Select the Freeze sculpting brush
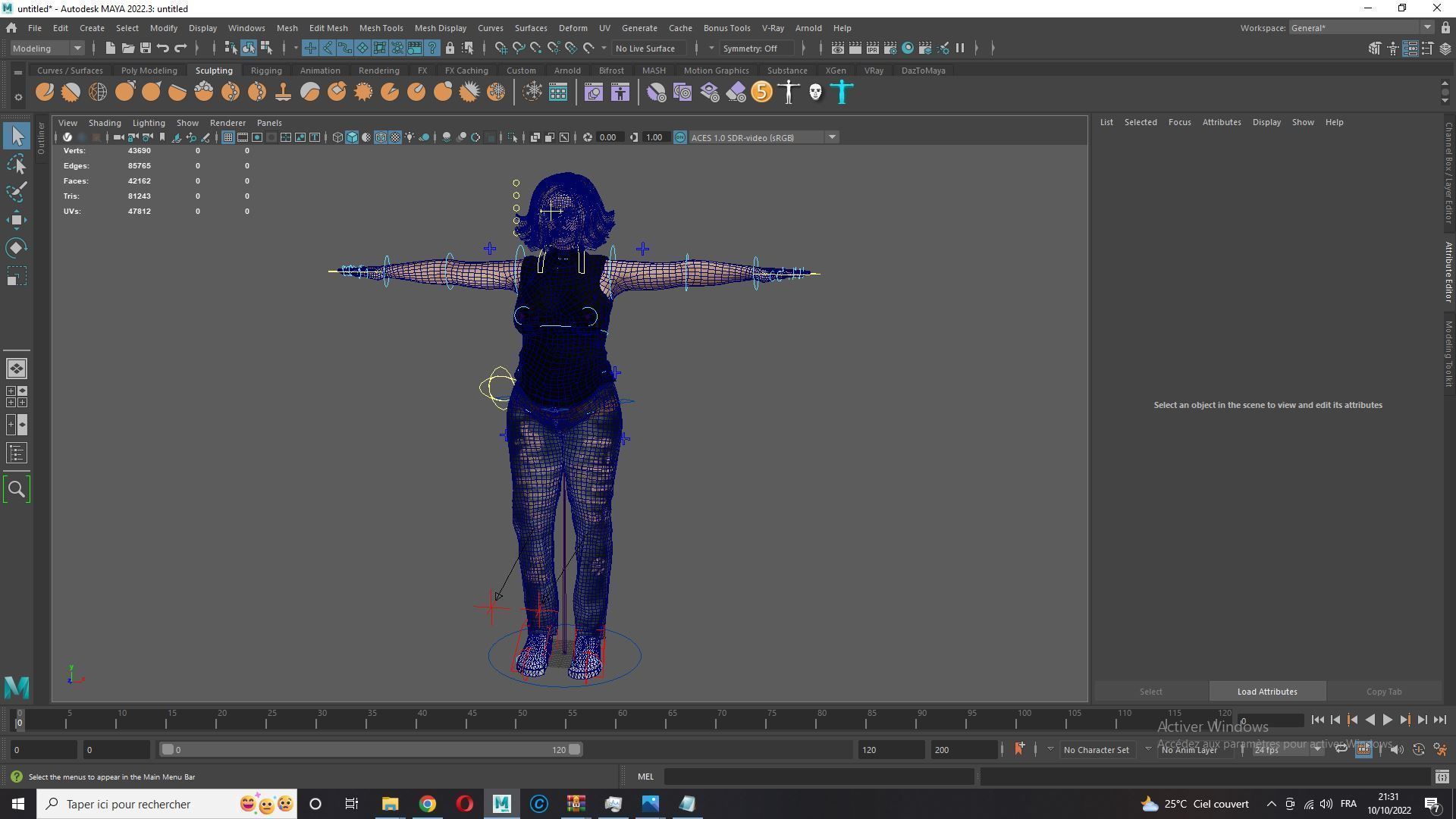1456x819 pixels. [x=496, y=93]
